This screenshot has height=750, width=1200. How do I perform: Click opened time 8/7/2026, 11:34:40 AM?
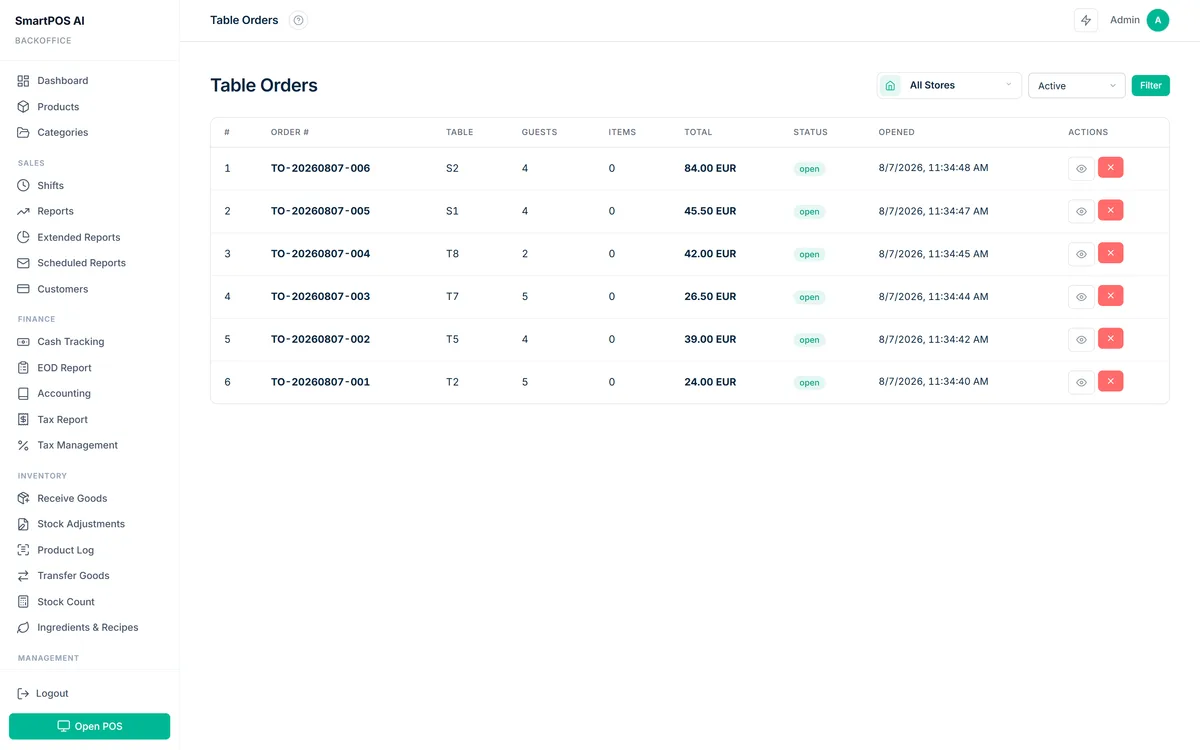click(x=933, y=382)
